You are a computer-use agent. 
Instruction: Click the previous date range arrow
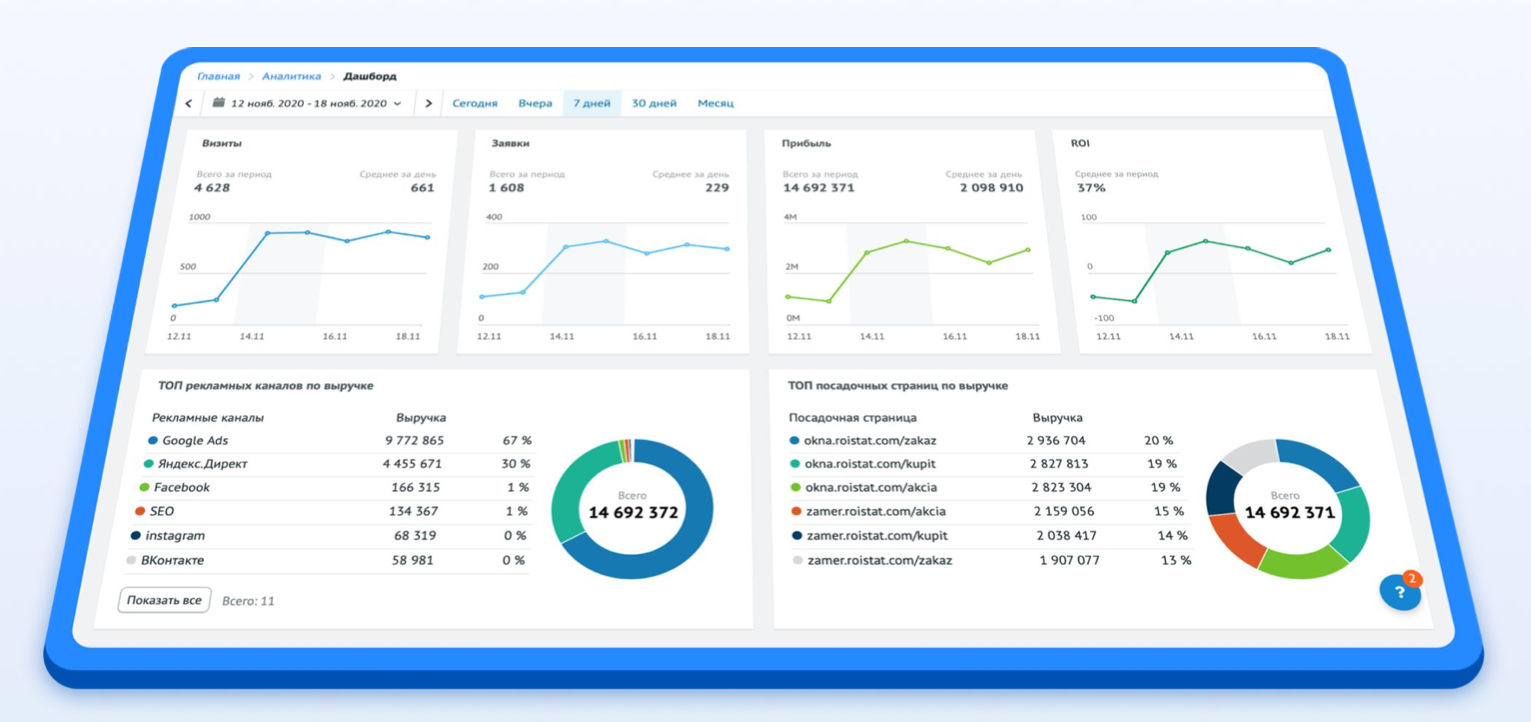[x=189, y=103]
